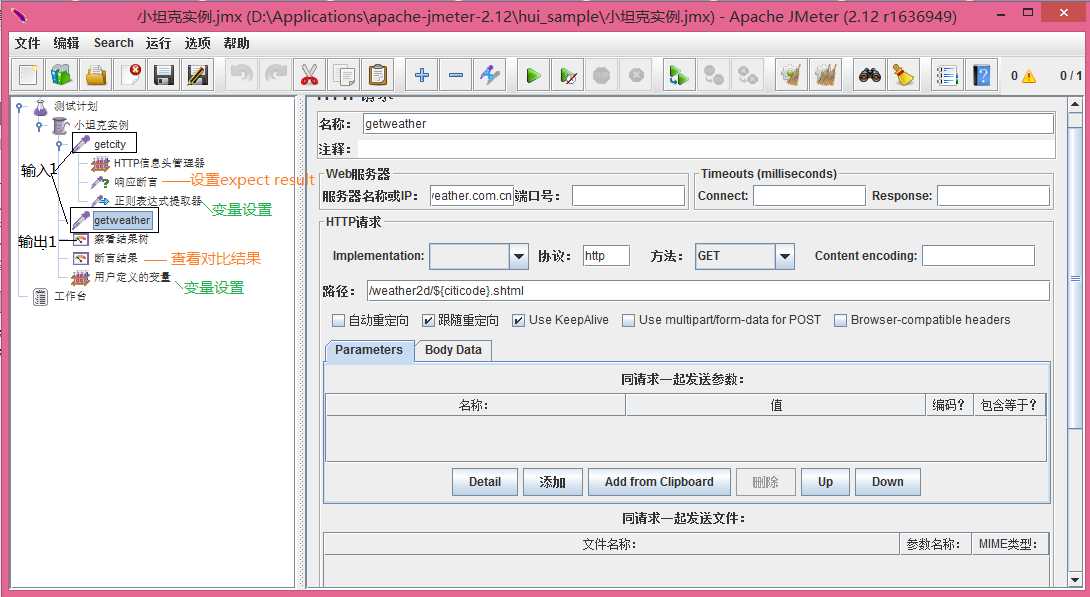Start the test with green play icon

click(533, 74)
